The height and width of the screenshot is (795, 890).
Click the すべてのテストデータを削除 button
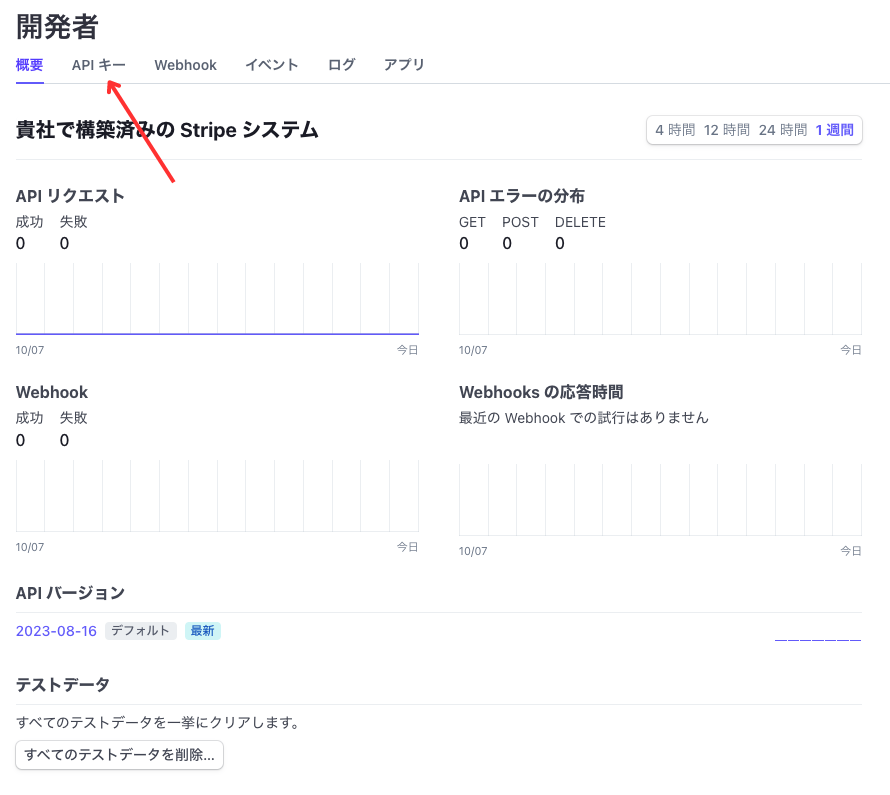pyautogui.click(x=119, y=755)
